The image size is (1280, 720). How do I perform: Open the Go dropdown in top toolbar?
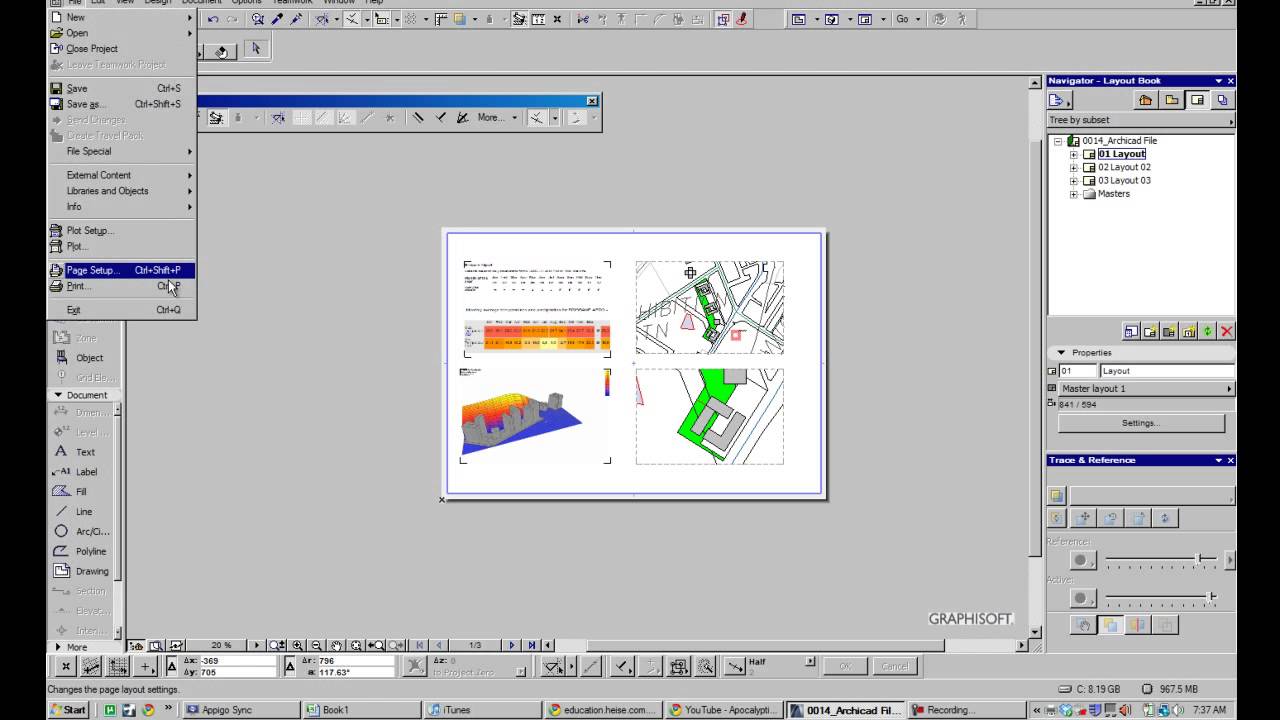tap(908, 19)
